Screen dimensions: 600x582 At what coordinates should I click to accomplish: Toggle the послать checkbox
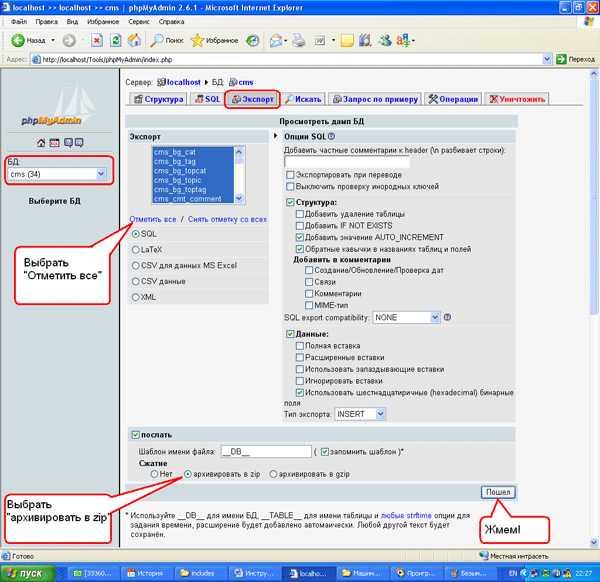tap(135, 435)
